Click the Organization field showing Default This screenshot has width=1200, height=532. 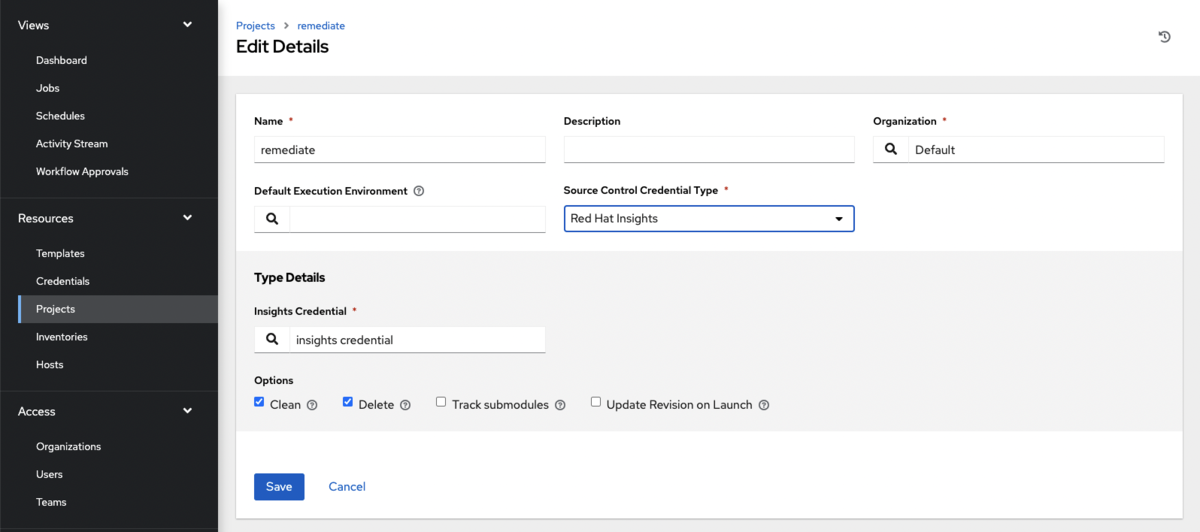tap(1036, 149)
